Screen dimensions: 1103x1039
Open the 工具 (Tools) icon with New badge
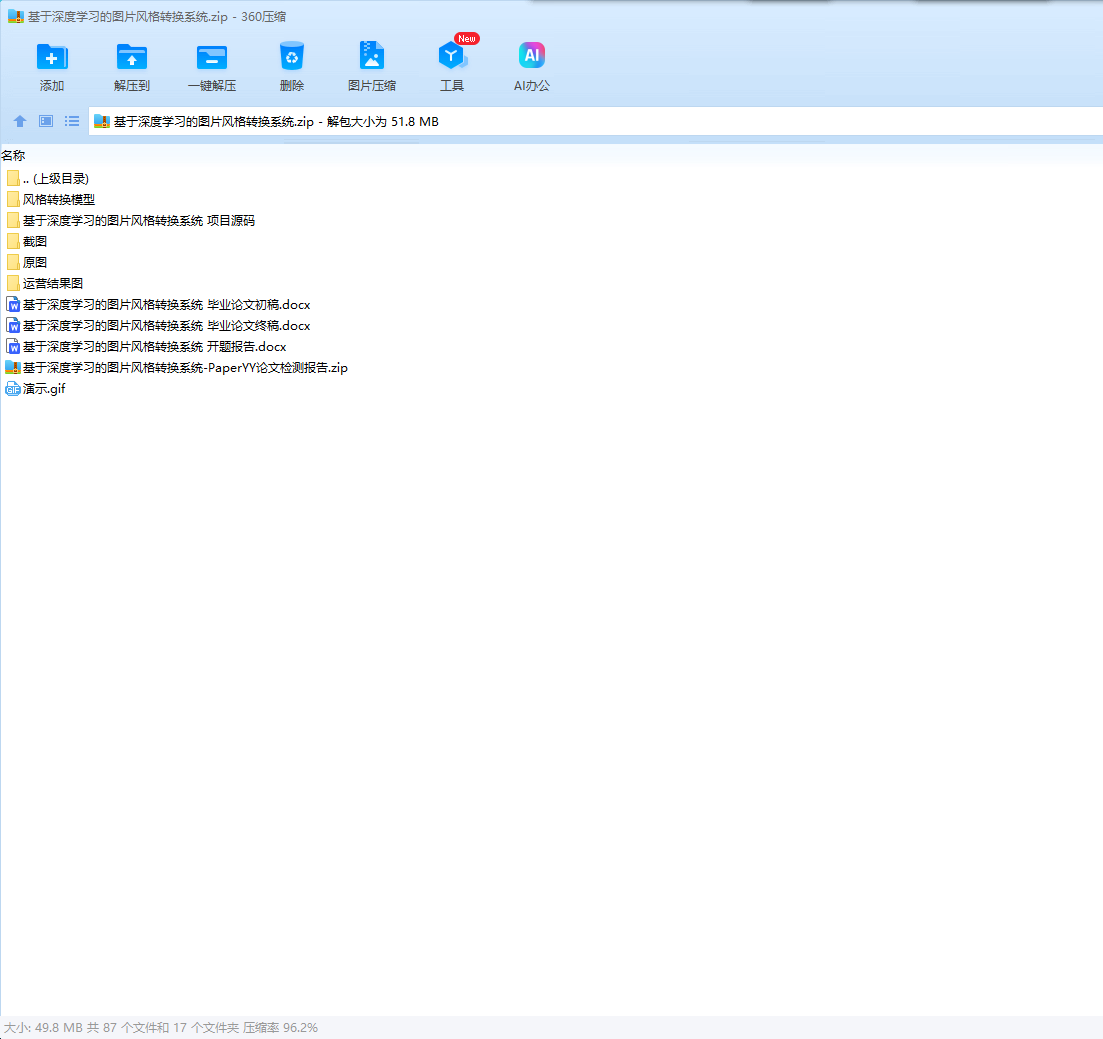[x=452, y=56]
